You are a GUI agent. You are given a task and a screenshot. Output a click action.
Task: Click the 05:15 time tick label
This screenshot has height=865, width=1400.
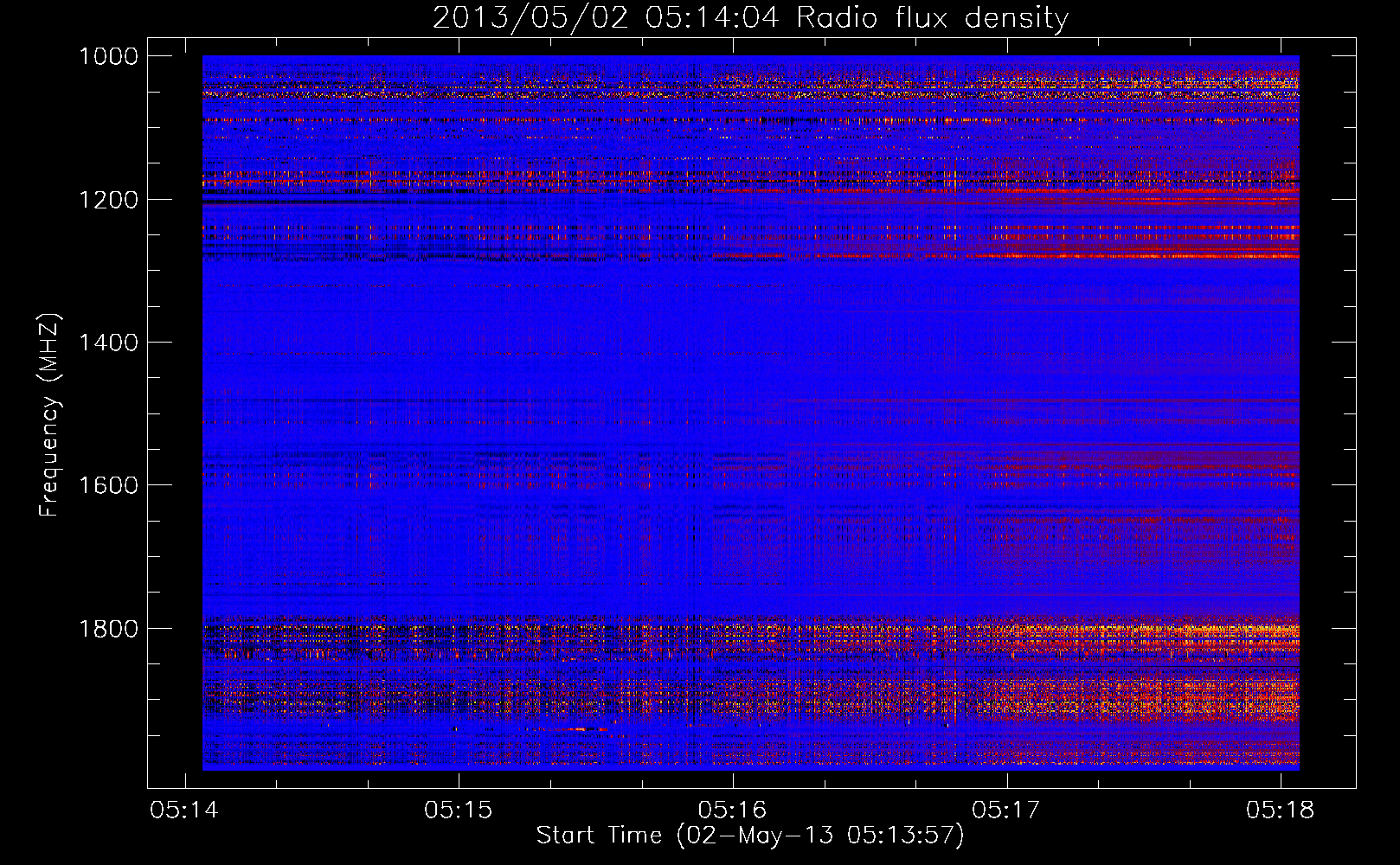pos(459,810)
